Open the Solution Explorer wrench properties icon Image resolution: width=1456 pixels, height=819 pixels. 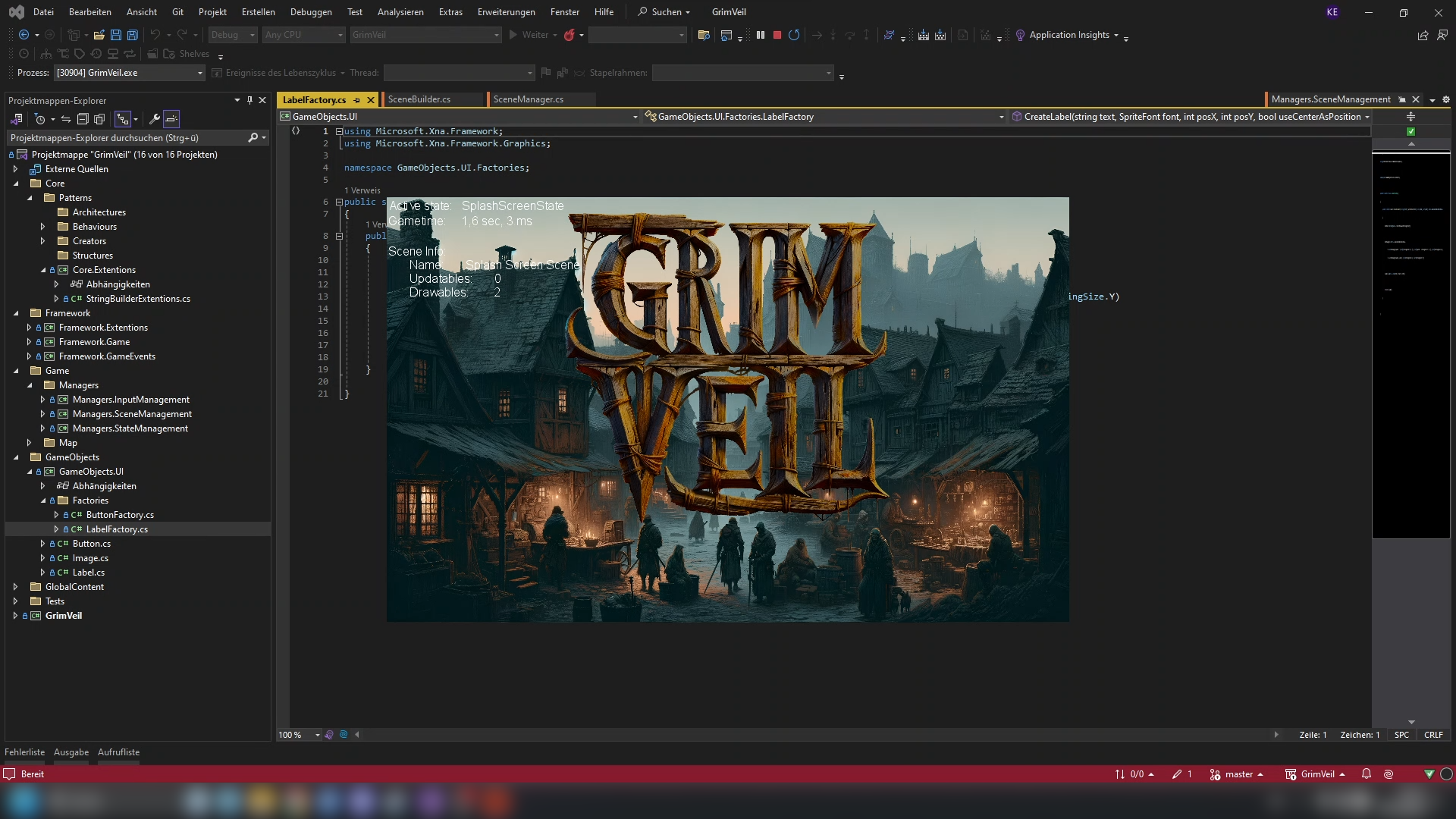coord(155,119)
